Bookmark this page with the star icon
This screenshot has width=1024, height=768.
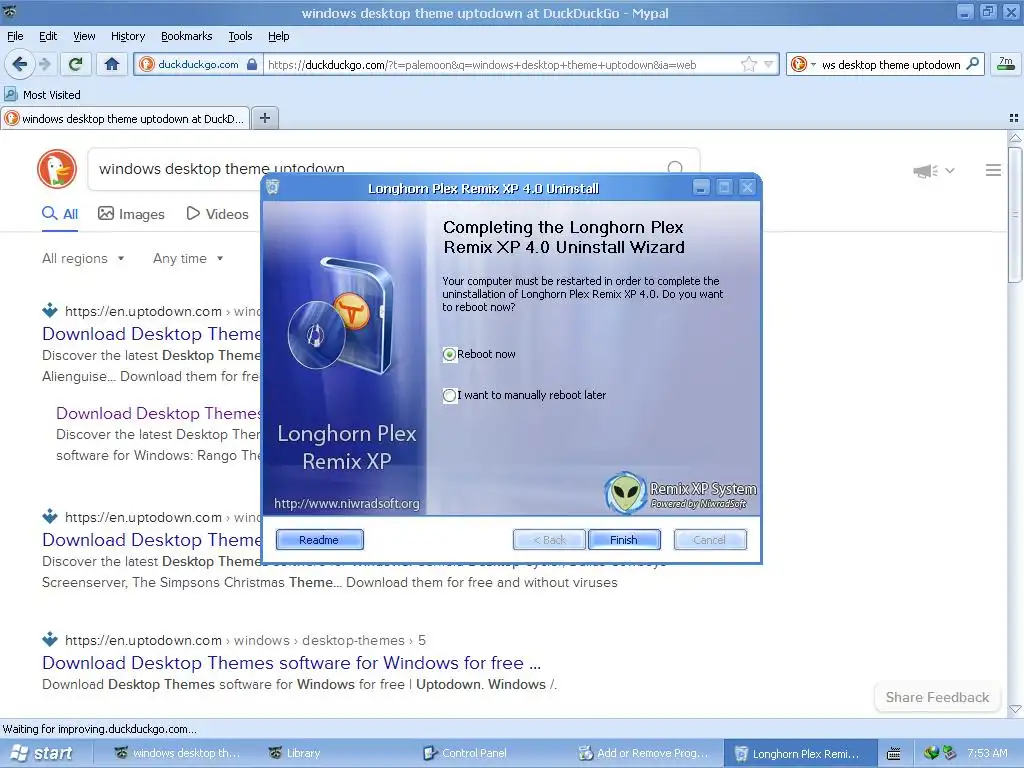[x=748, y=64]
